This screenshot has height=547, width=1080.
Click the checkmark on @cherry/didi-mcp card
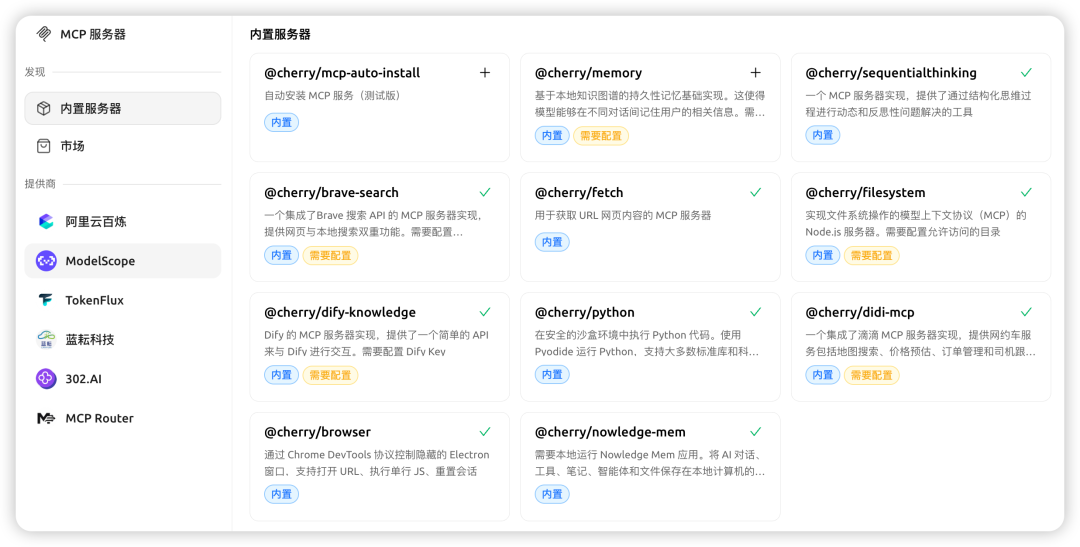coord(1026,312)
